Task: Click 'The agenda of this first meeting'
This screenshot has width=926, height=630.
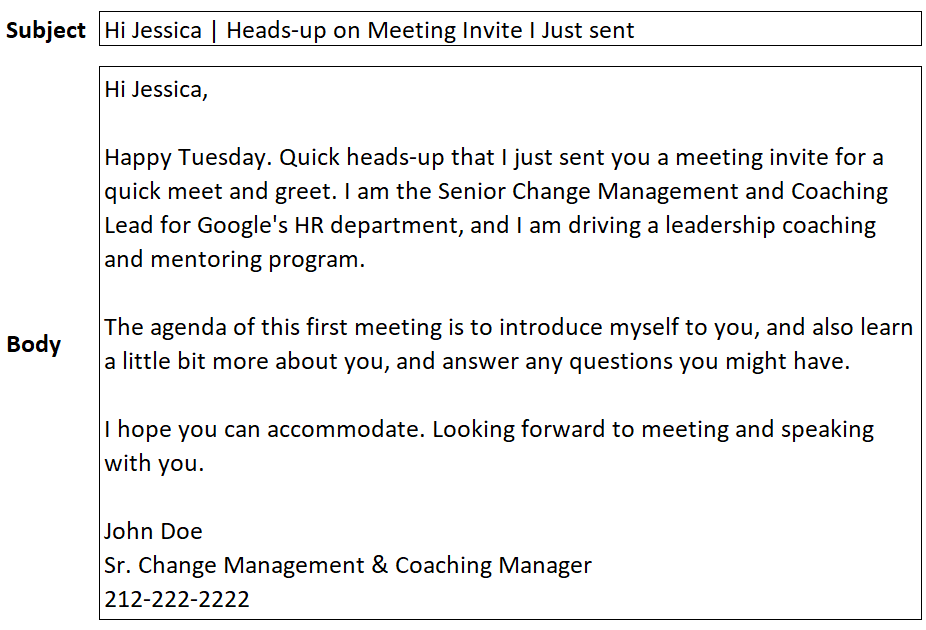Action: (273, 327)
